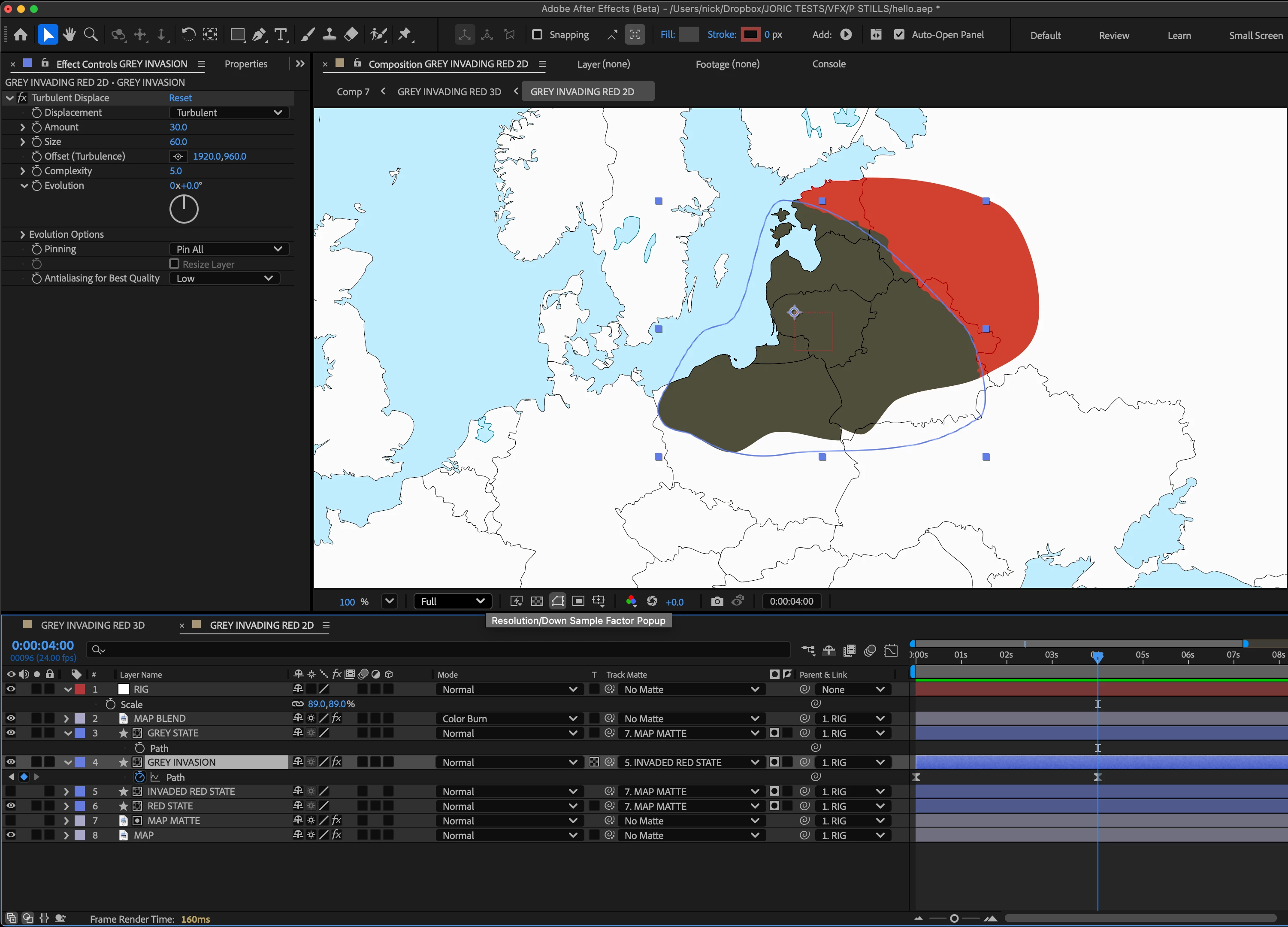Click Reset for Turbulent Displace
1288x927 pixels.
[x=180, y=98]
